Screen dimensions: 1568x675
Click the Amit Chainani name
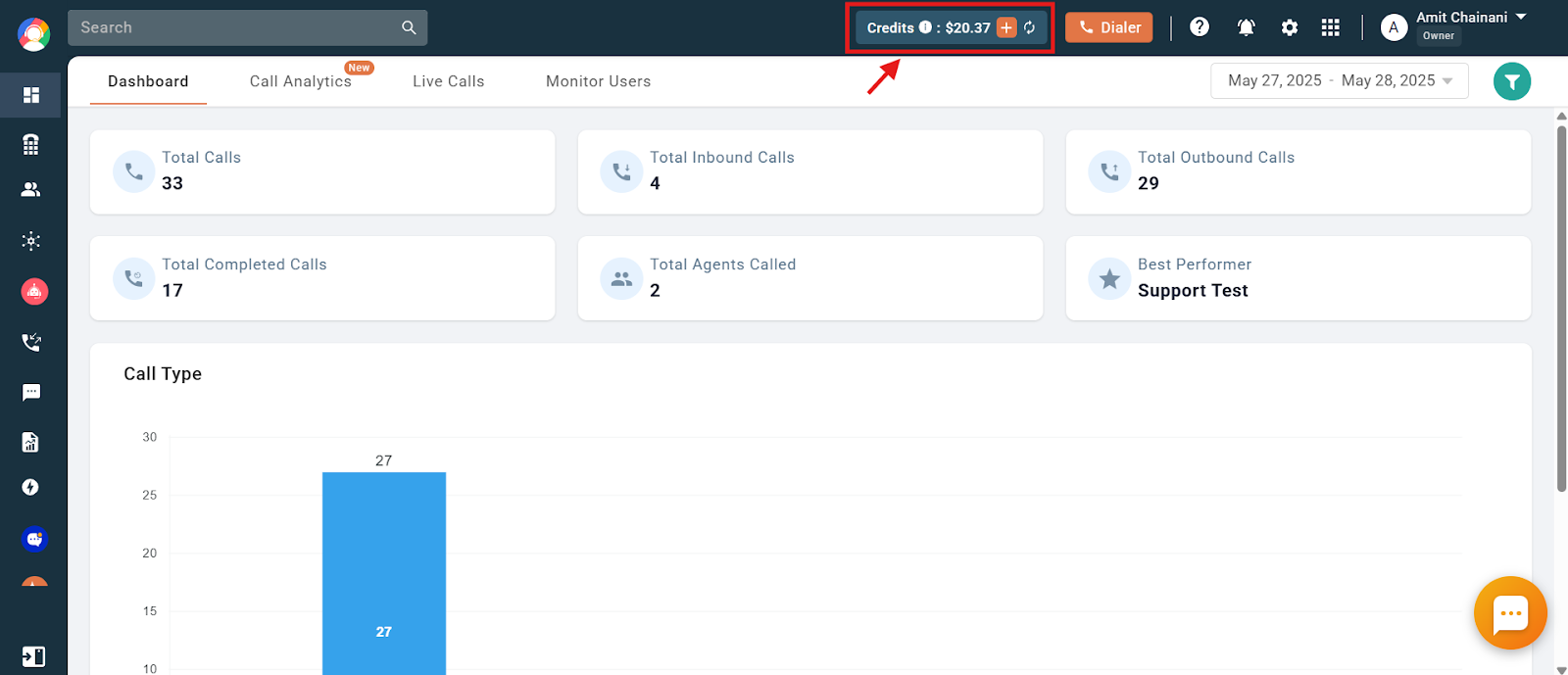(x=1462, y=17)
